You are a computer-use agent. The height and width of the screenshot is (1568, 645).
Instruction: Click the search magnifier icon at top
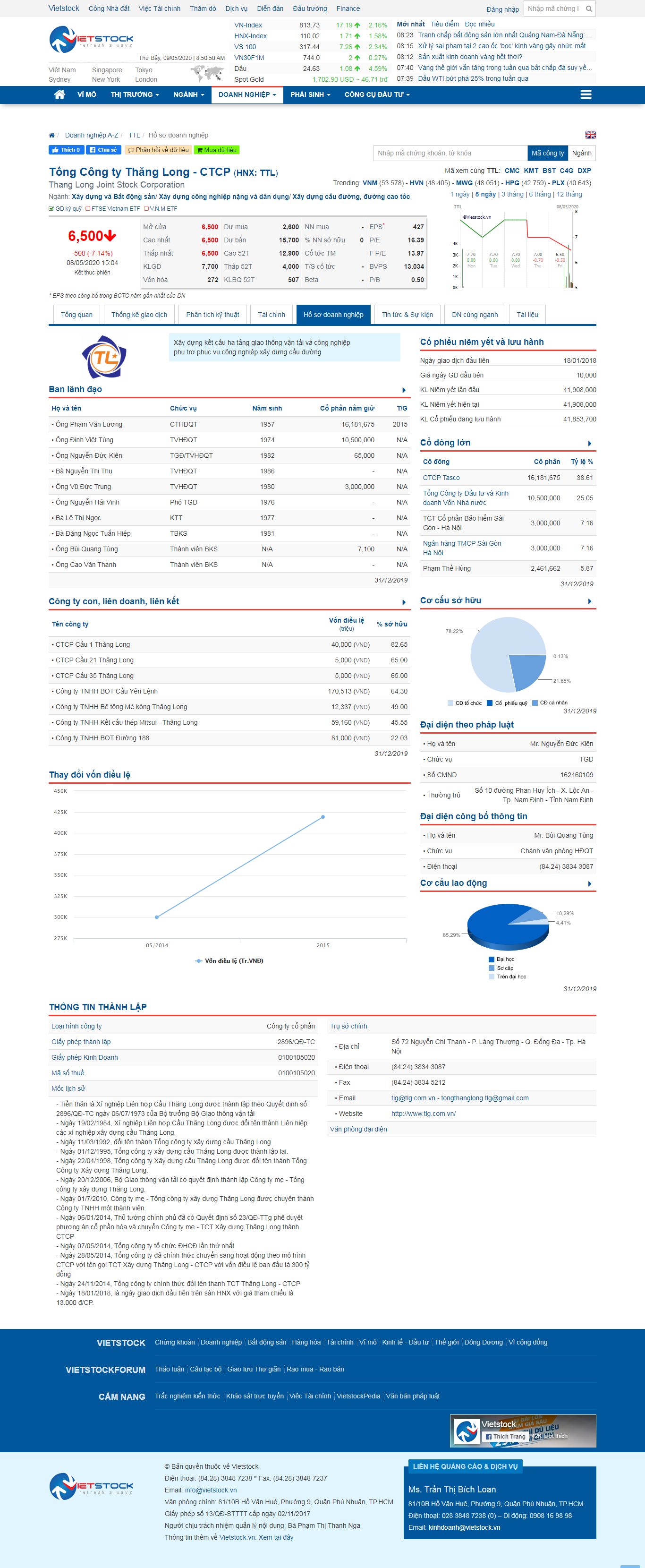[588, 9]
